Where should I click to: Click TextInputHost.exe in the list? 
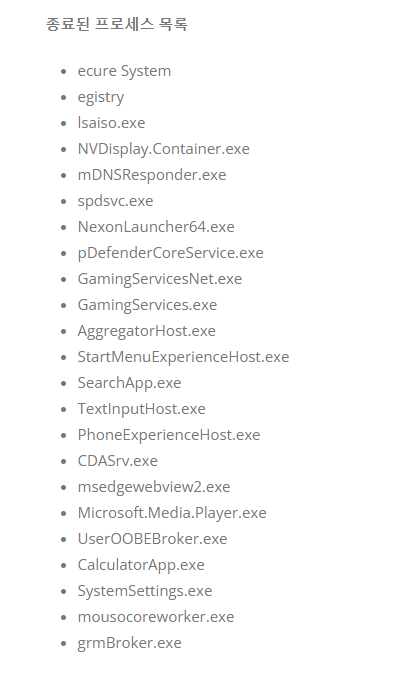[x=141, y=409]
